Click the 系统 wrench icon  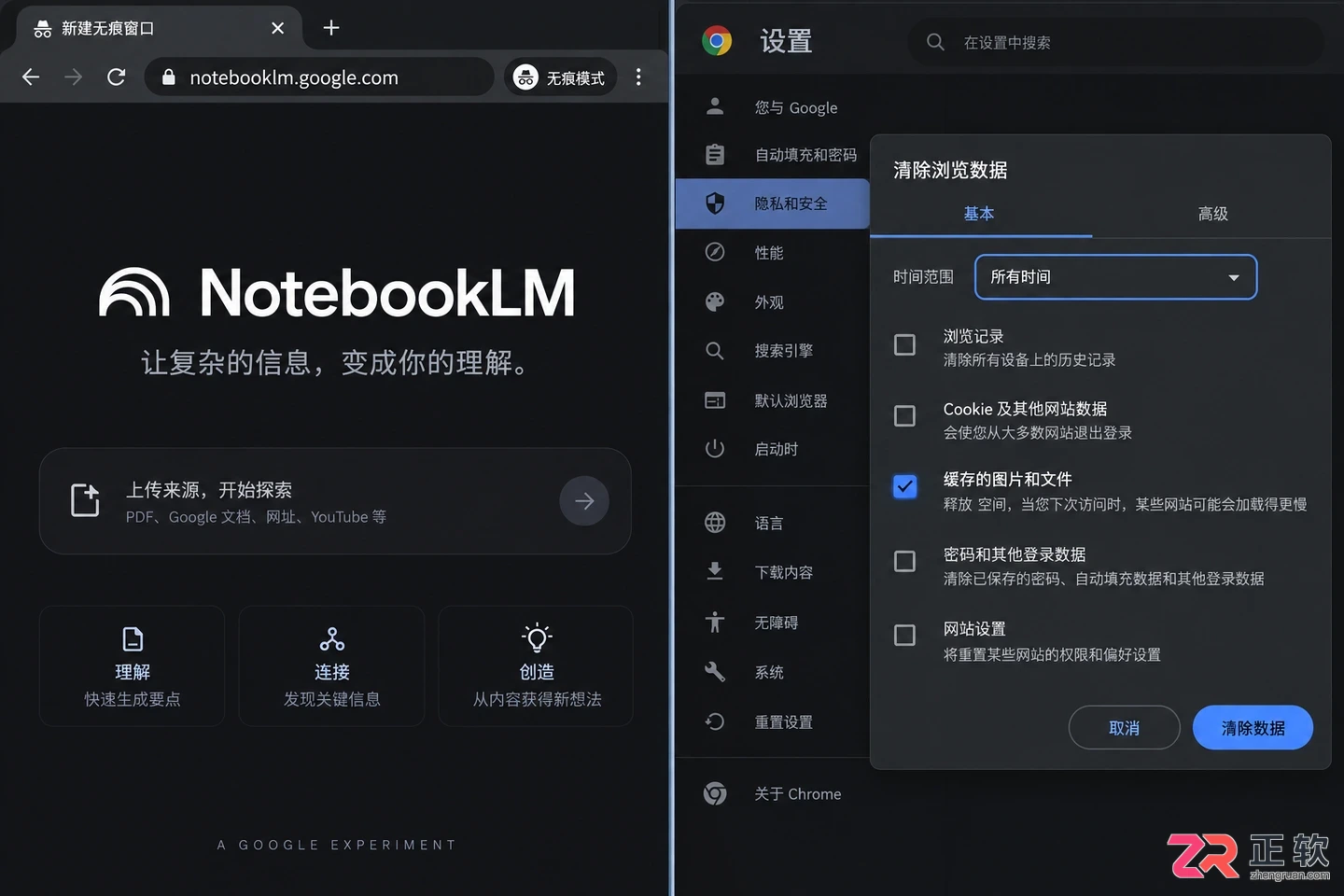coord(715,672)
